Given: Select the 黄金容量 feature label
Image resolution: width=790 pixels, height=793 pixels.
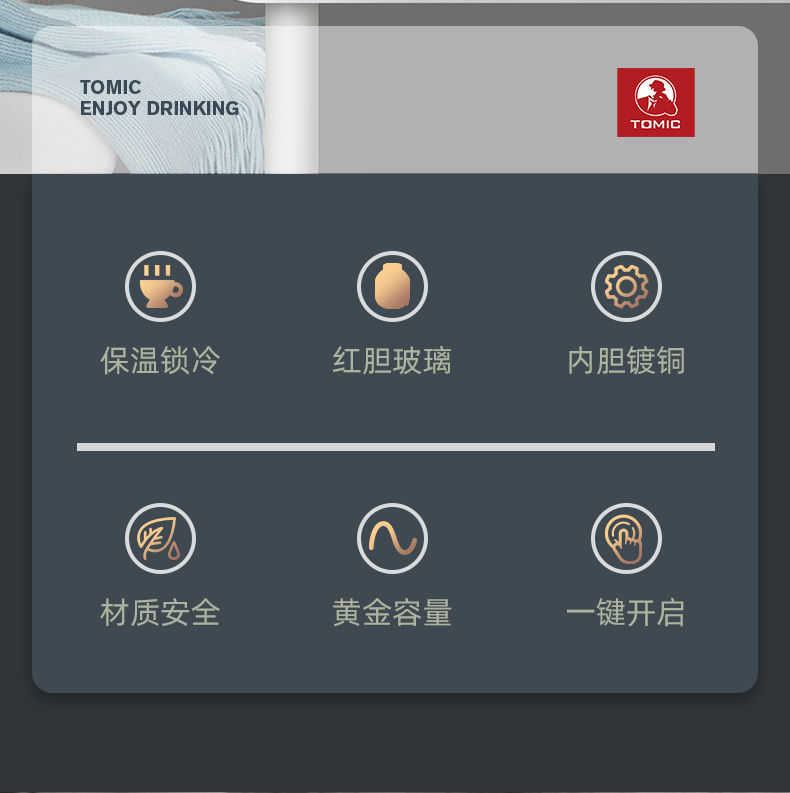Looking at the screenshot, I should [392, 612].
